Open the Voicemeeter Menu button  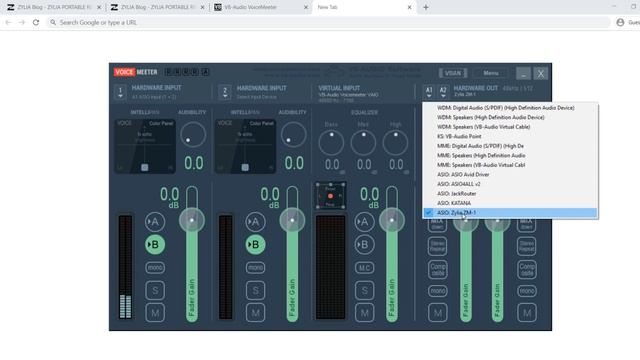(x=491, y=73)
